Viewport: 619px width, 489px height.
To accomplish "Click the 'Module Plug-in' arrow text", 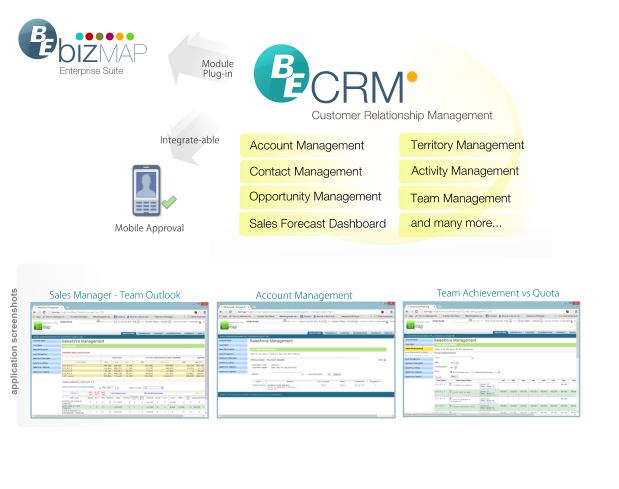I will (218, 69).
